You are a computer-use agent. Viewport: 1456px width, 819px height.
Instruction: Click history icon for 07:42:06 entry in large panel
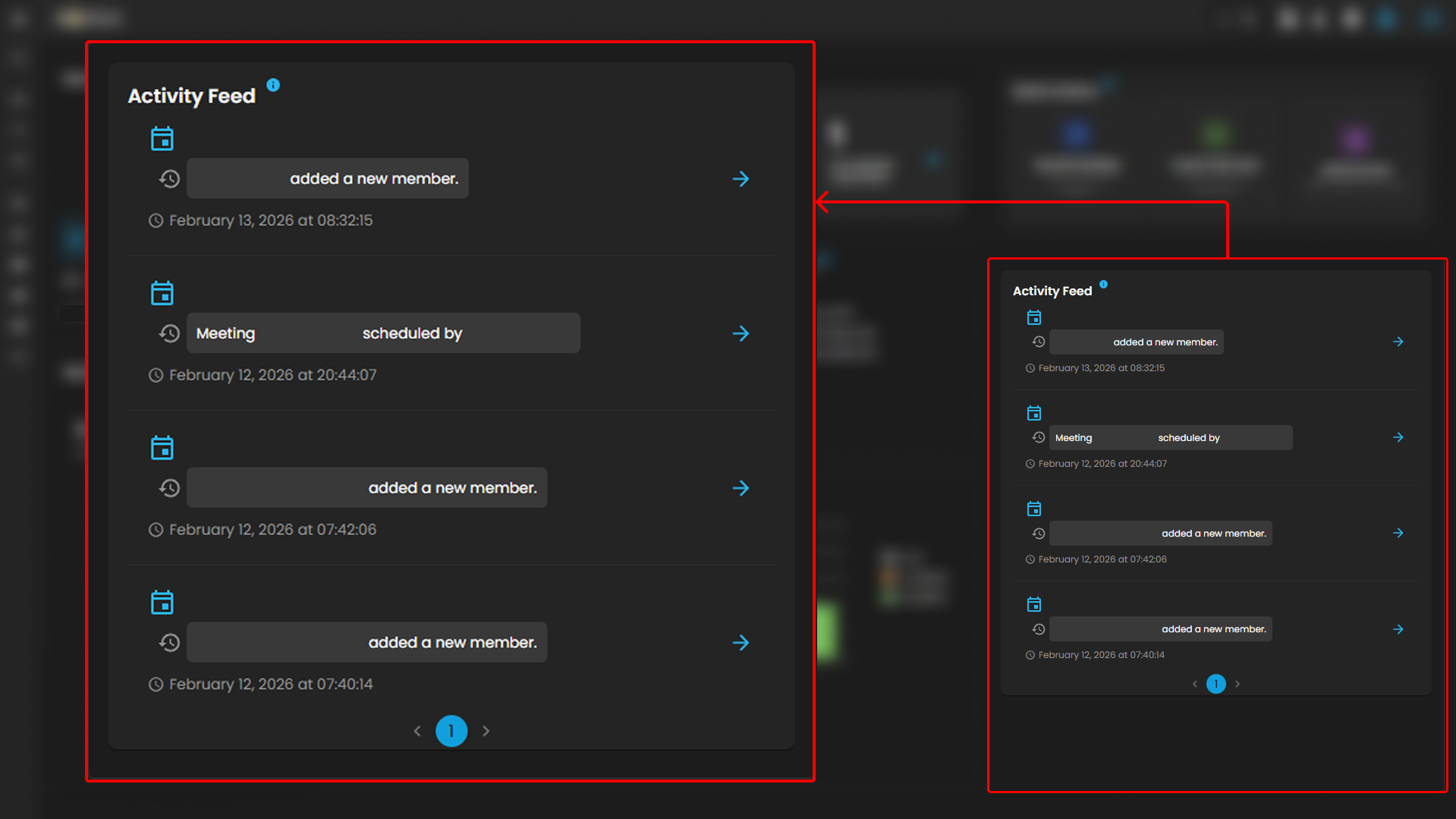click(169, 488)
